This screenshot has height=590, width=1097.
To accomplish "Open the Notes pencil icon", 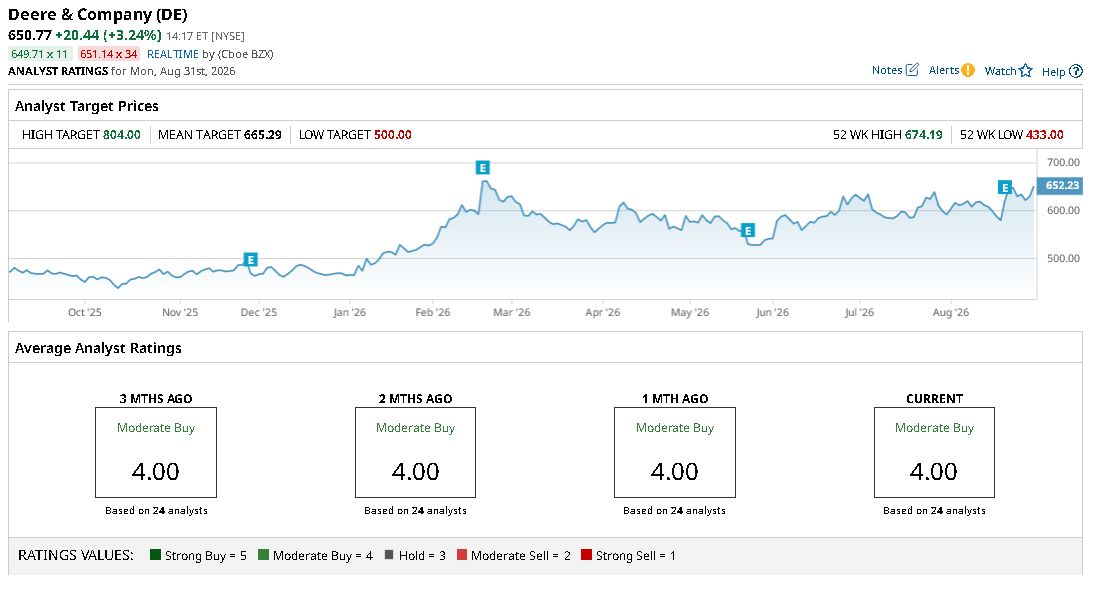I will pos(912,69).
